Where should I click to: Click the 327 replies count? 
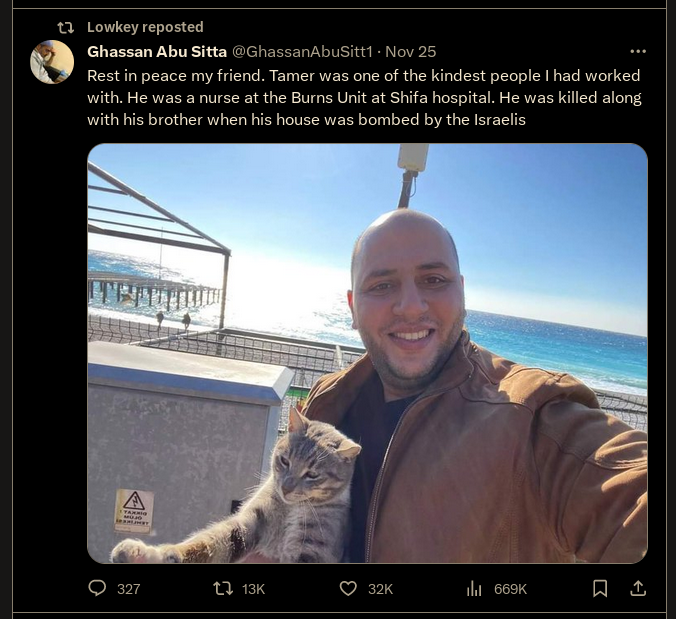tap(128, 589)
